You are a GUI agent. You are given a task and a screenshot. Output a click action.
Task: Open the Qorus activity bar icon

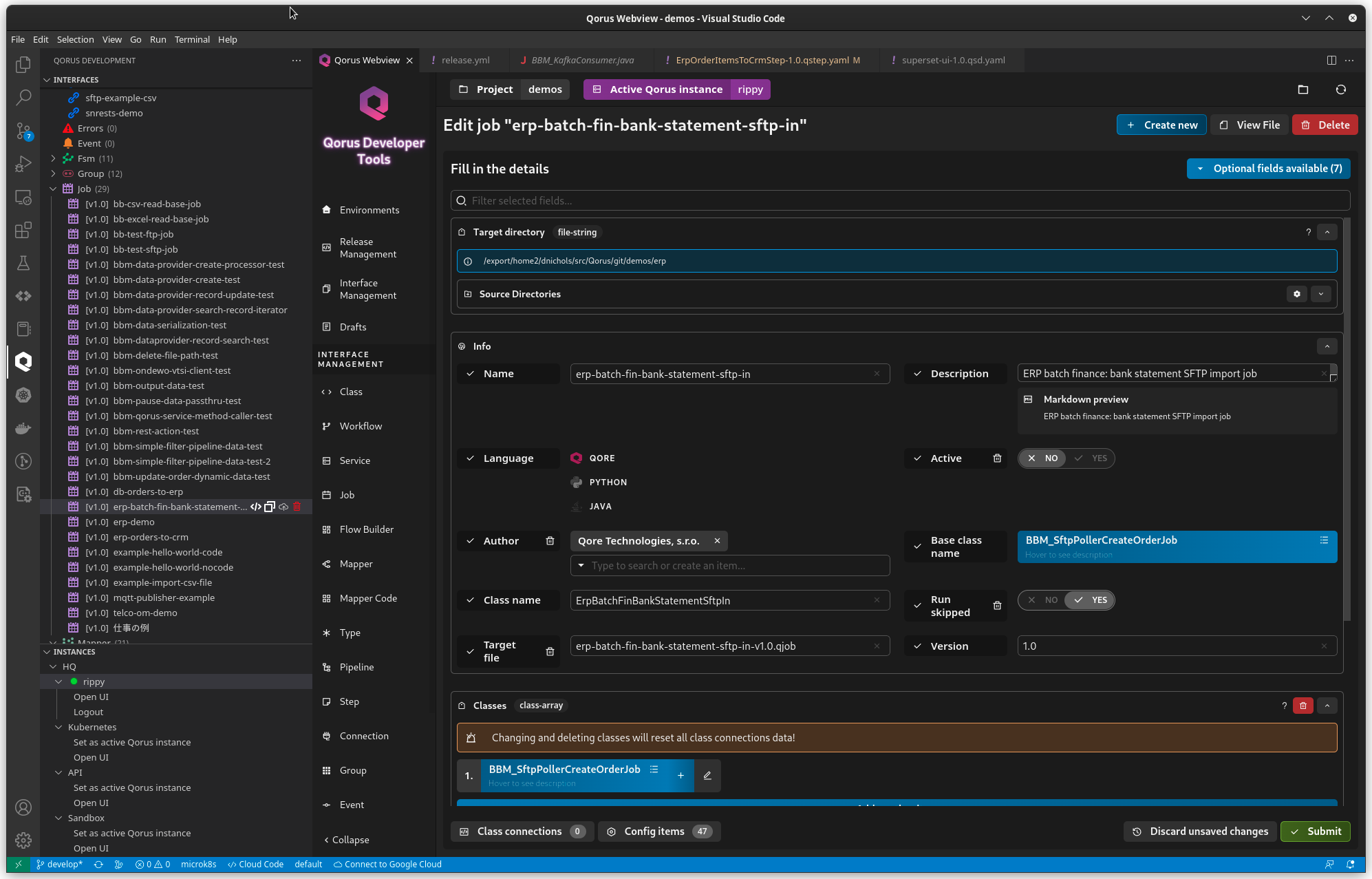[x=23, y=362]
